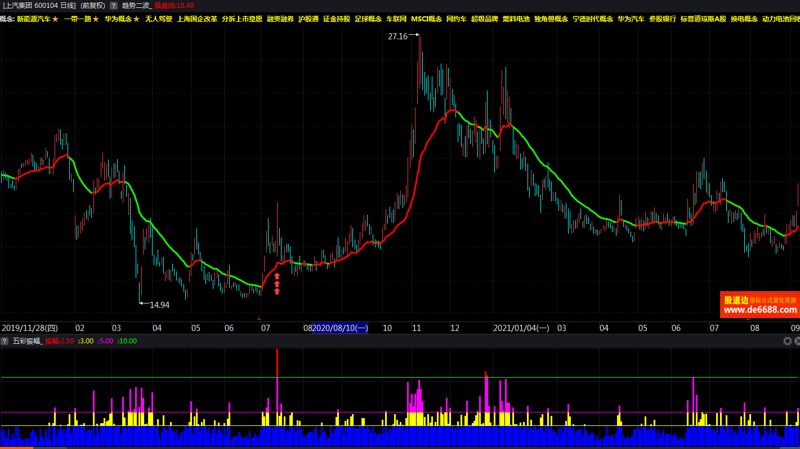
Task: Open the 燃料电池 concept tag
Action: (516, 19)
